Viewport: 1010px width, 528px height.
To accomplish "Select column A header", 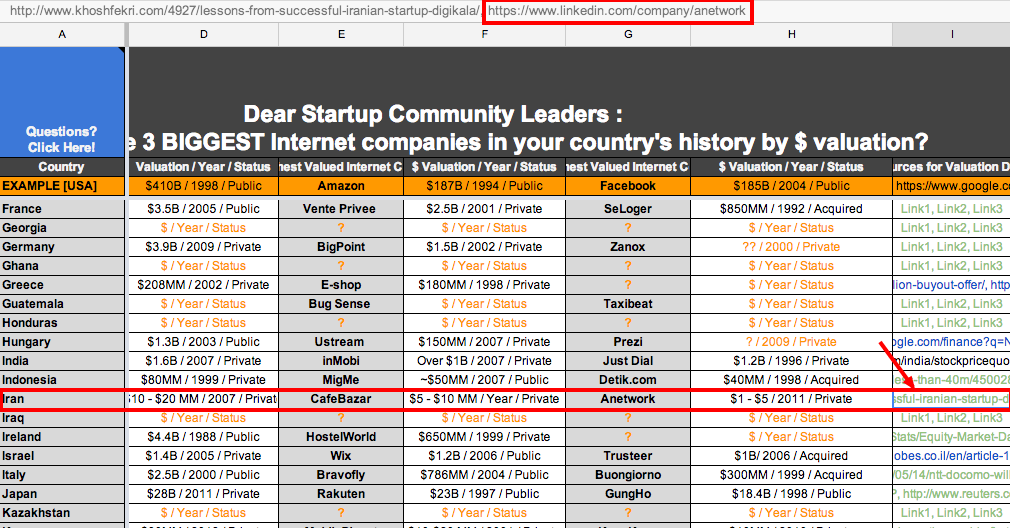I will click(x=62, y=34).
